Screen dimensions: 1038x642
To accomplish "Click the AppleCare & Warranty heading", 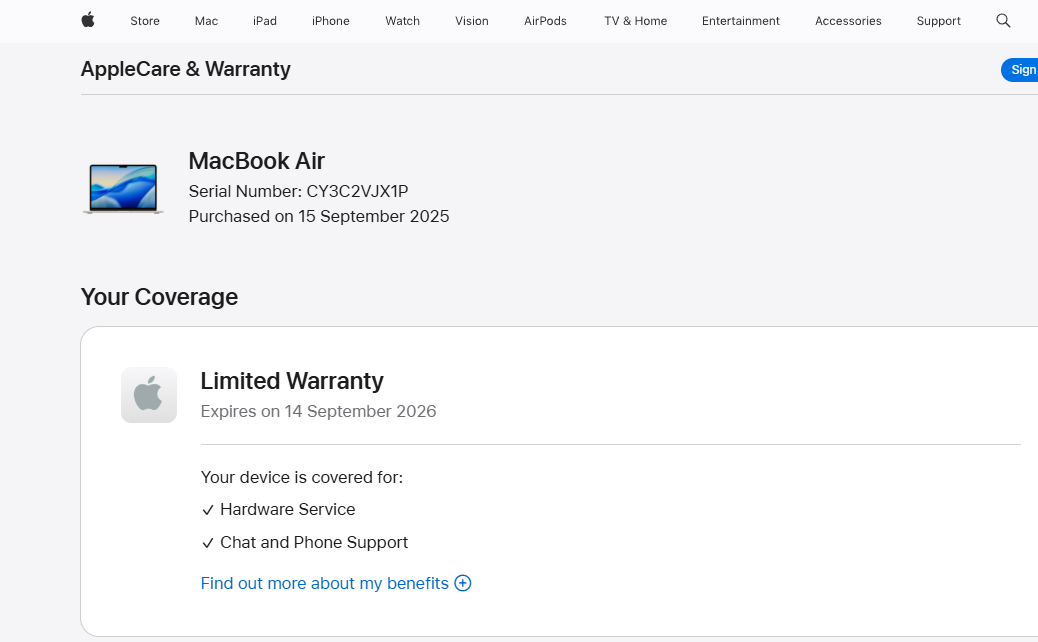I will tap(186, 69).
